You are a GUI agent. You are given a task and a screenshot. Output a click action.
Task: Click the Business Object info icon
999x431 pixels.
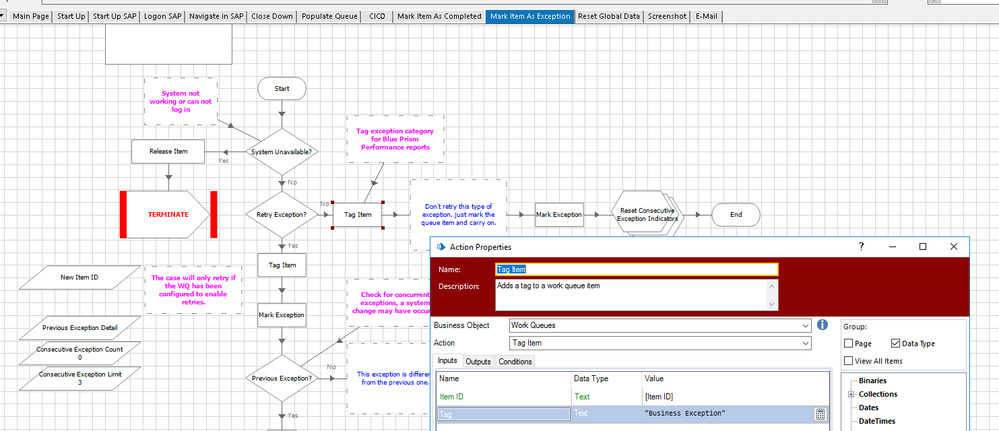(x=822, y=325)
